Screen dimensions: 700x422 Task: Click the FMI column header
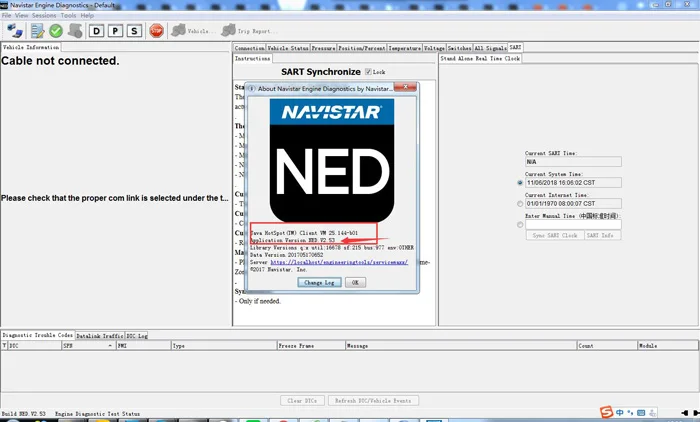(x=143, y=346)
